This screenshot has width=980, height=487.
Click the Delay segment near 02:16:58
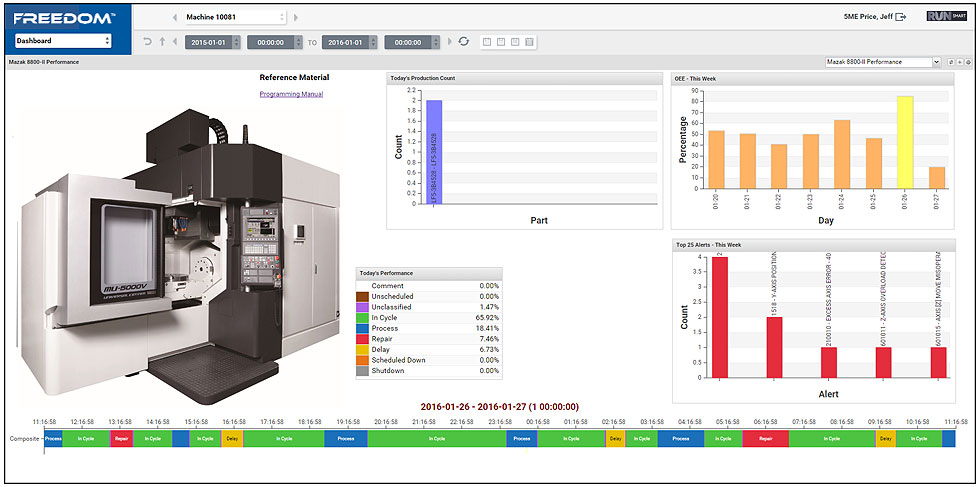(616, 438)
